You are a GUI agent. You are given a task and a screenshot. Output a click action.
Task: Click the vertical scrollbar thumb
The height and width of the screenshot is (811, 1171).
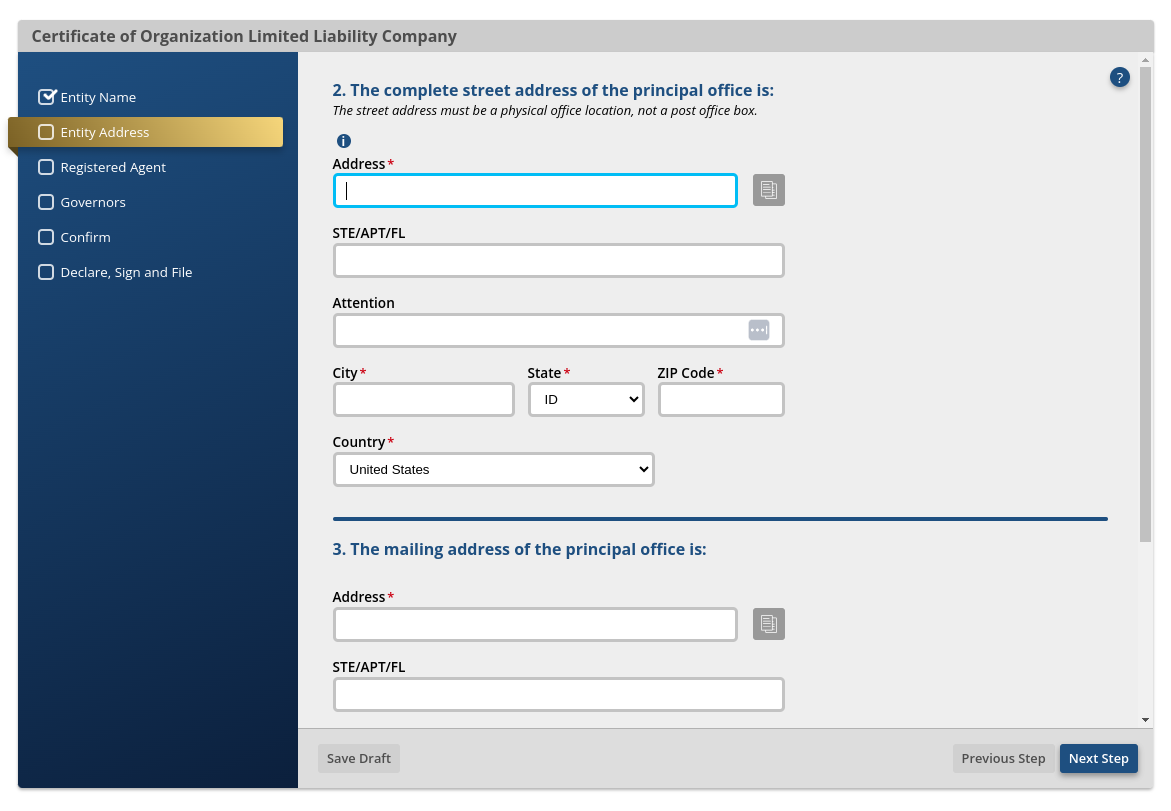point(1145,300)
